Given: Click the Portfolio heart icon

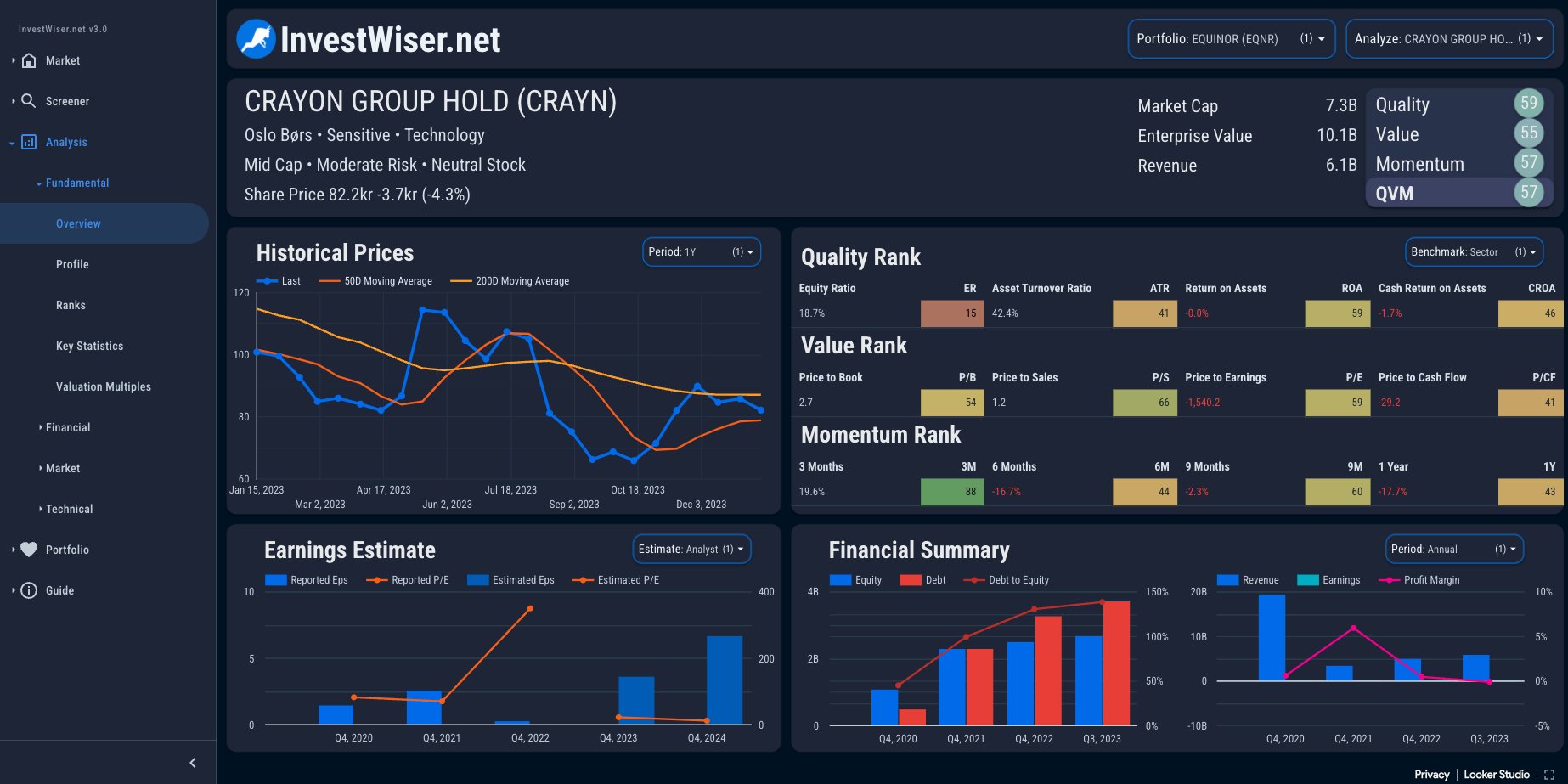Looking at the screenshot, I should 29,550.
